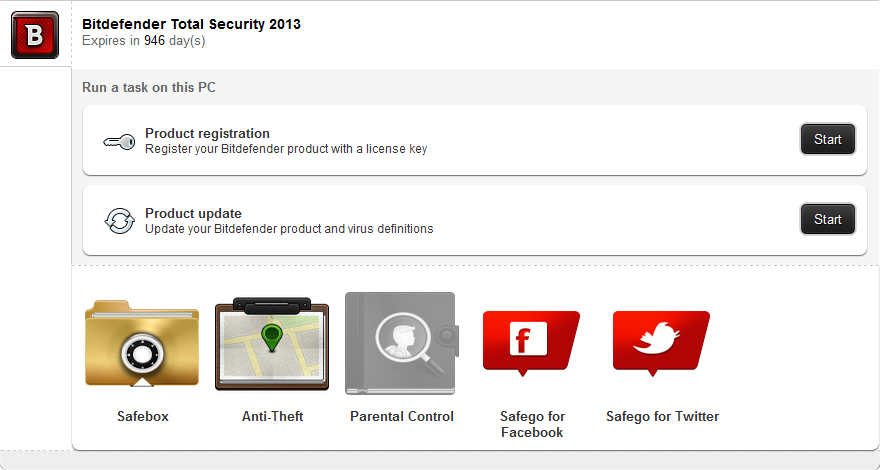
Task: Select the Product registration heading
Action: click(x=207, y=133)
